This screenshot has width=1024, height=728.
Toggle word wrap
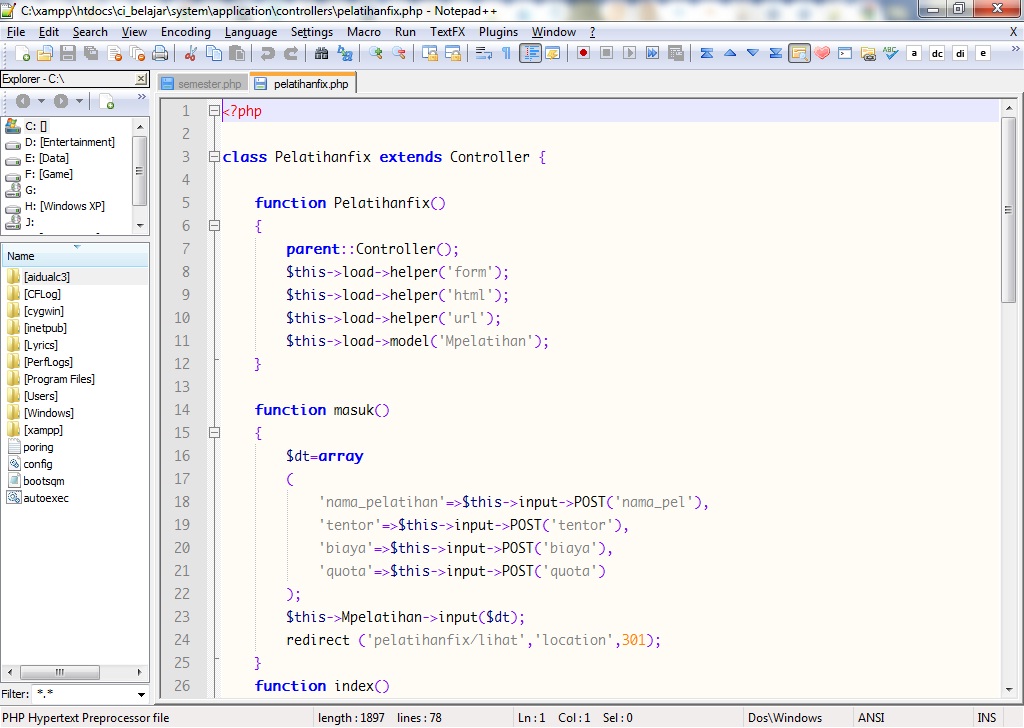(x=484, y=55)
